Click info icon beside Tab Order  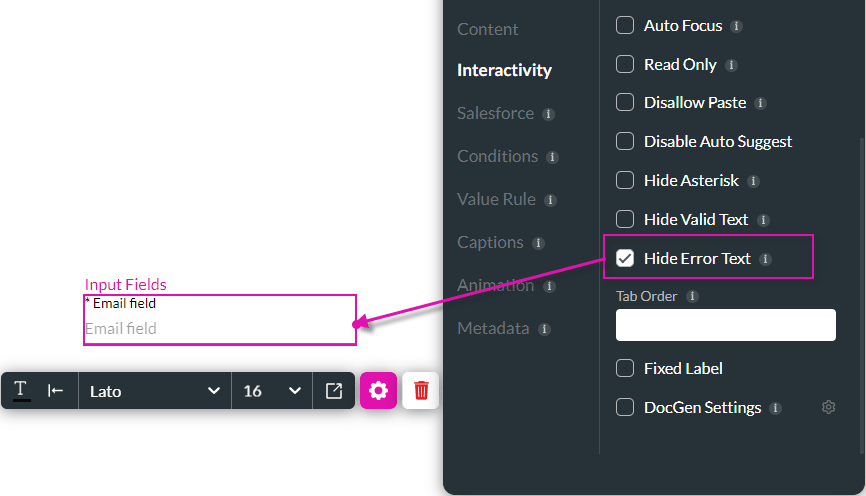tap(692, 297)
